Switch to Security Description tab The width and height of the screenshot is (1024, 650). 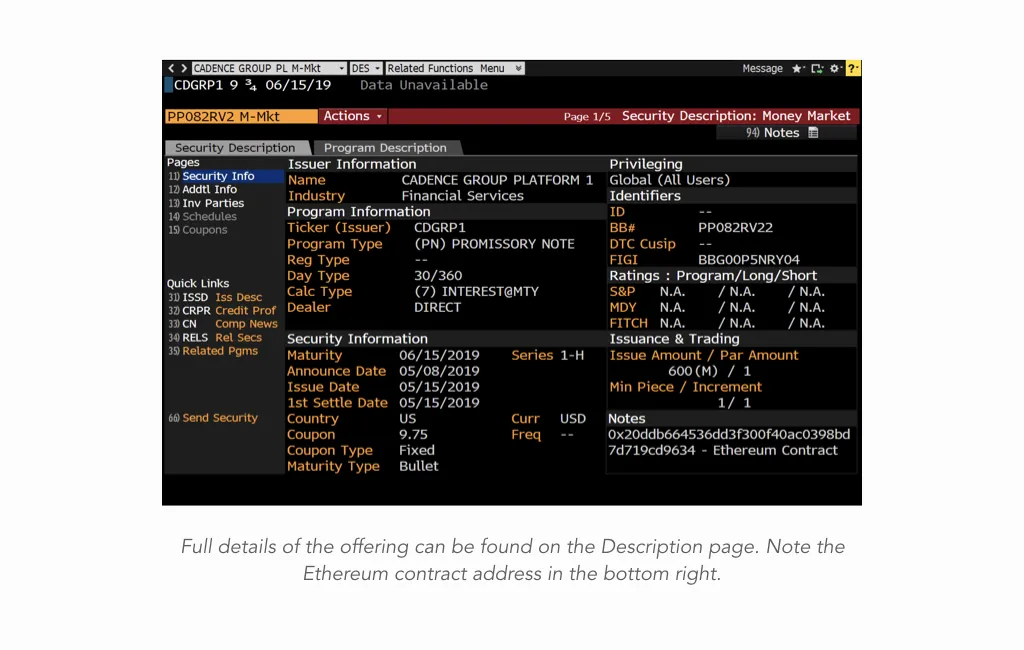(235, 148)
